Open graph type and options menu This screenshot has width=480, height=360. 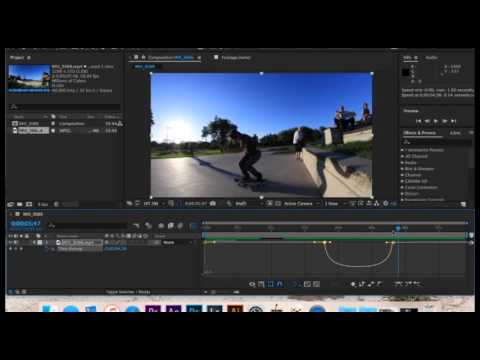point(261,284)
